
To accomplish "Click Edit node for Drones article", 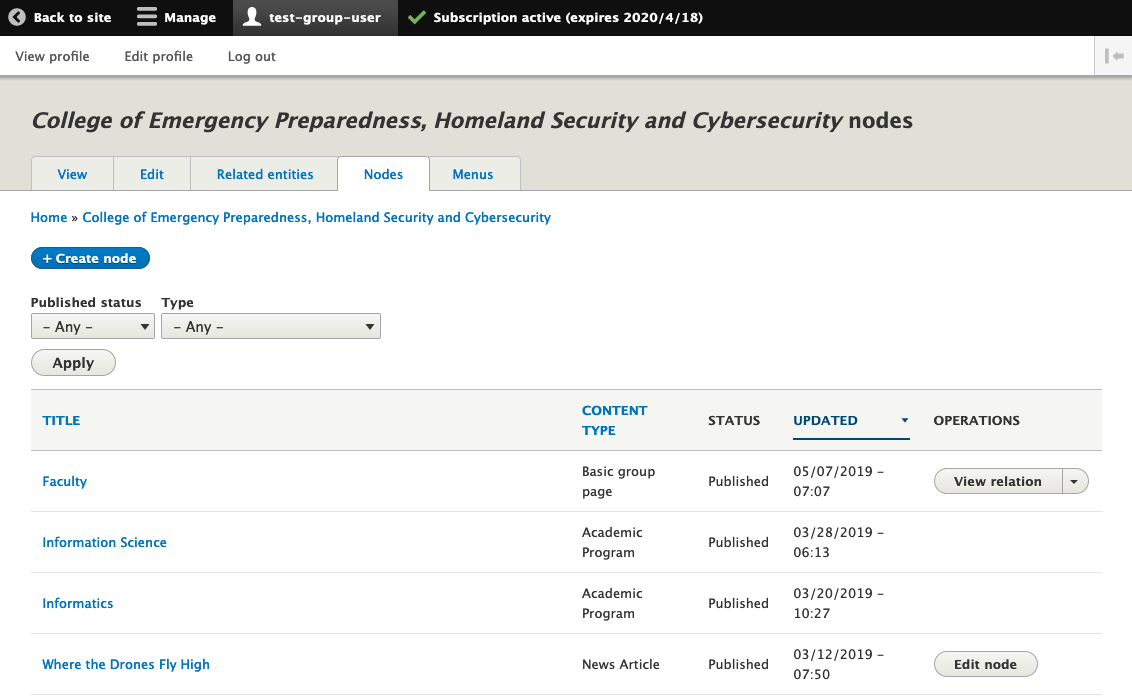I will pos(985,665).
